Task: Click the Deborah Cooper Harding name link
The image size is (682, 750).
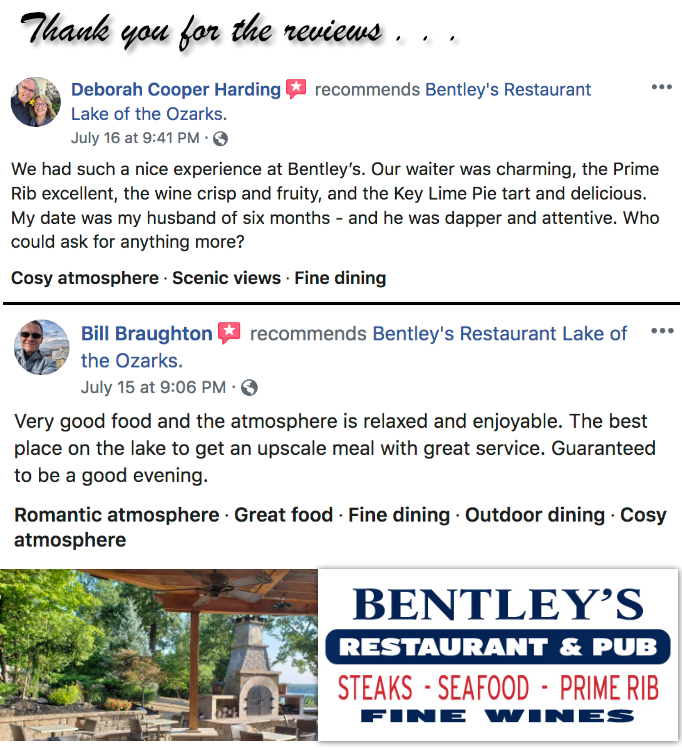Action: tap(176, 89)
